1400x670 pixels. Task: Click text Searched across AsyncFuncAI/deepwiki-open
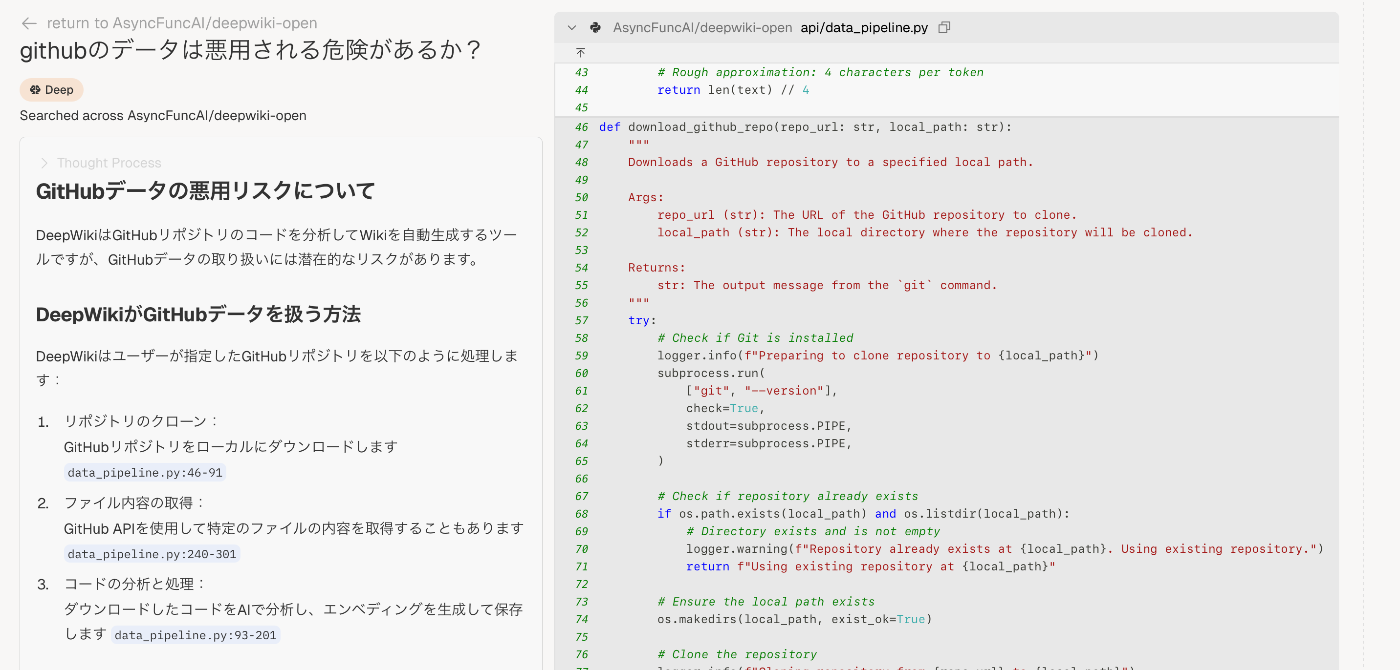(163, 116)
